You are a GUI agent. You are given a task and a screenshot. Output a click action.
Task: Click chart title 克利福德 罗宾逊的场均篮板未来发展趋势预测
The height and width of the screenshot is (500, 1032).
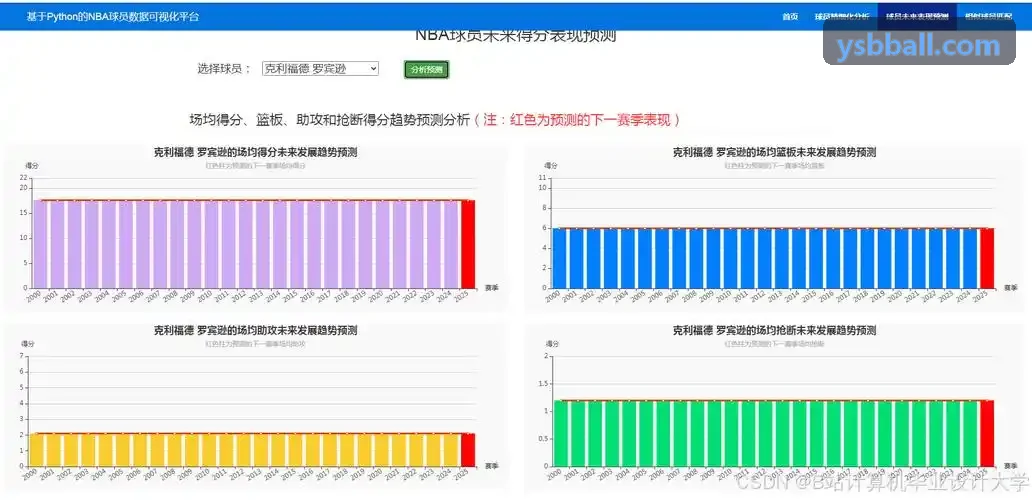click(775, 153)
